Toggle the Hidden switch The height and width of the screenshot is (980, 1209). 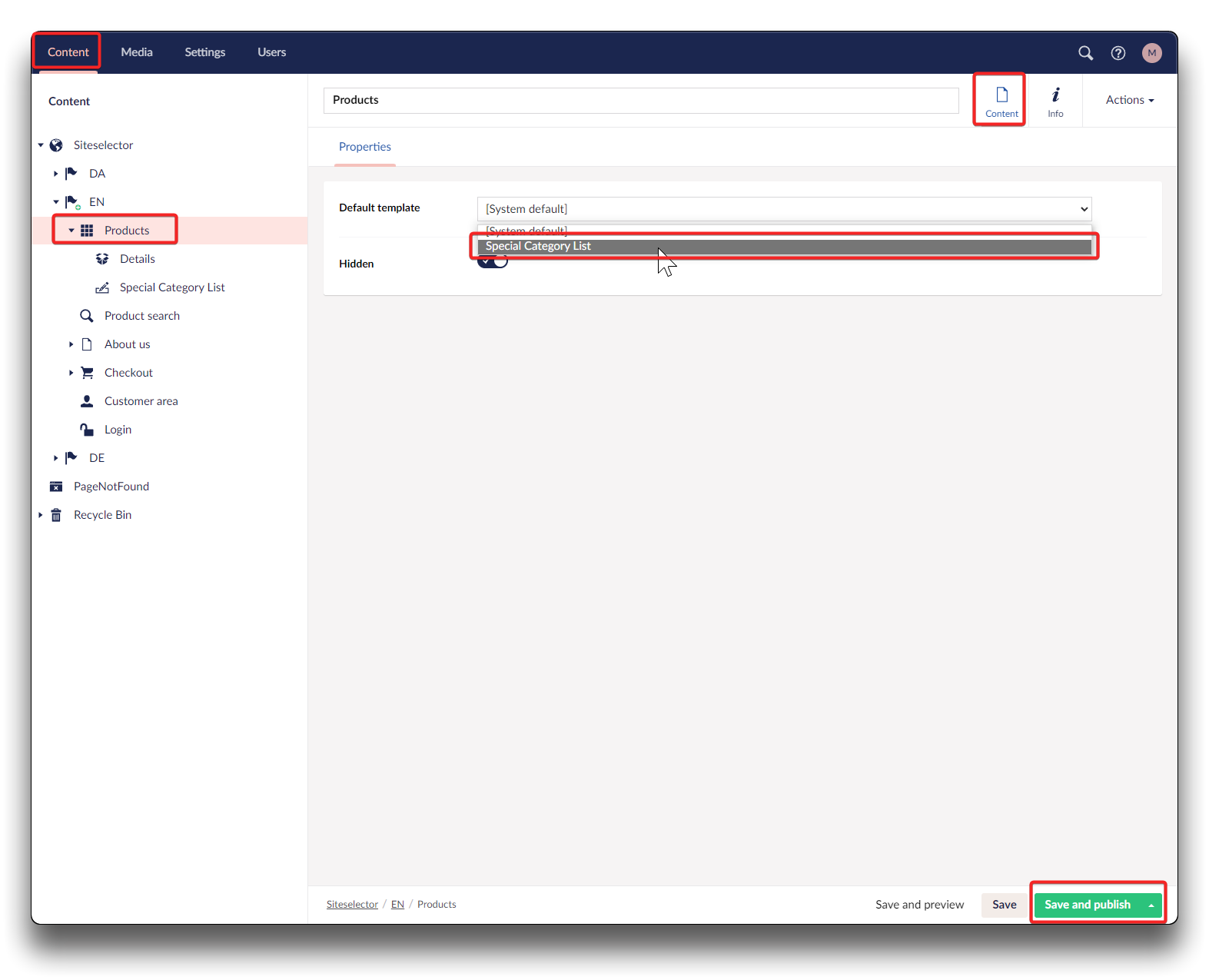pos(493,262)
